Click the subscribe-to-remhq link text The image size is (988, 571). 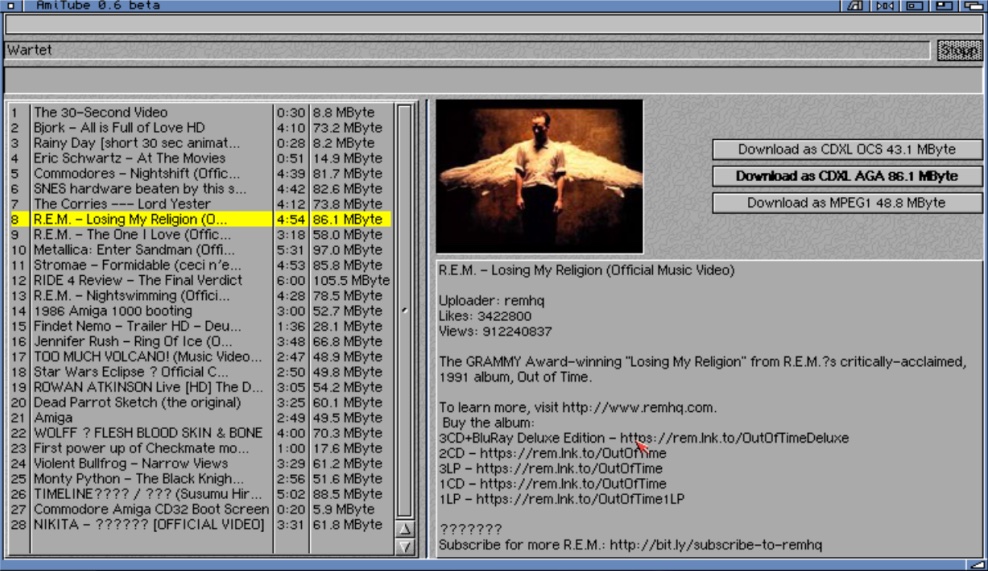coord(716,545)
